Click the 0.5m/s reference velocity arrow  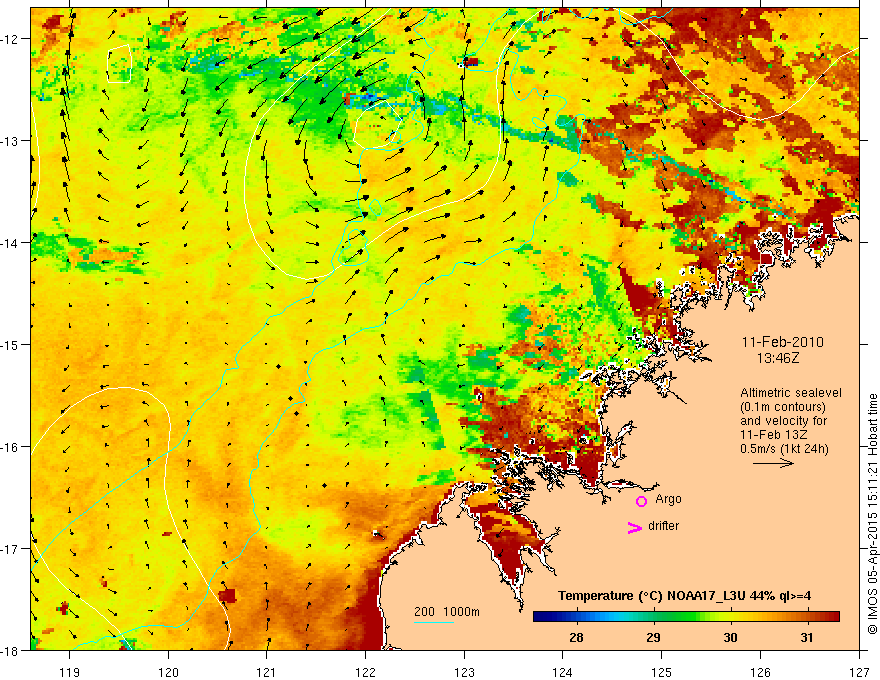point(773,463)
